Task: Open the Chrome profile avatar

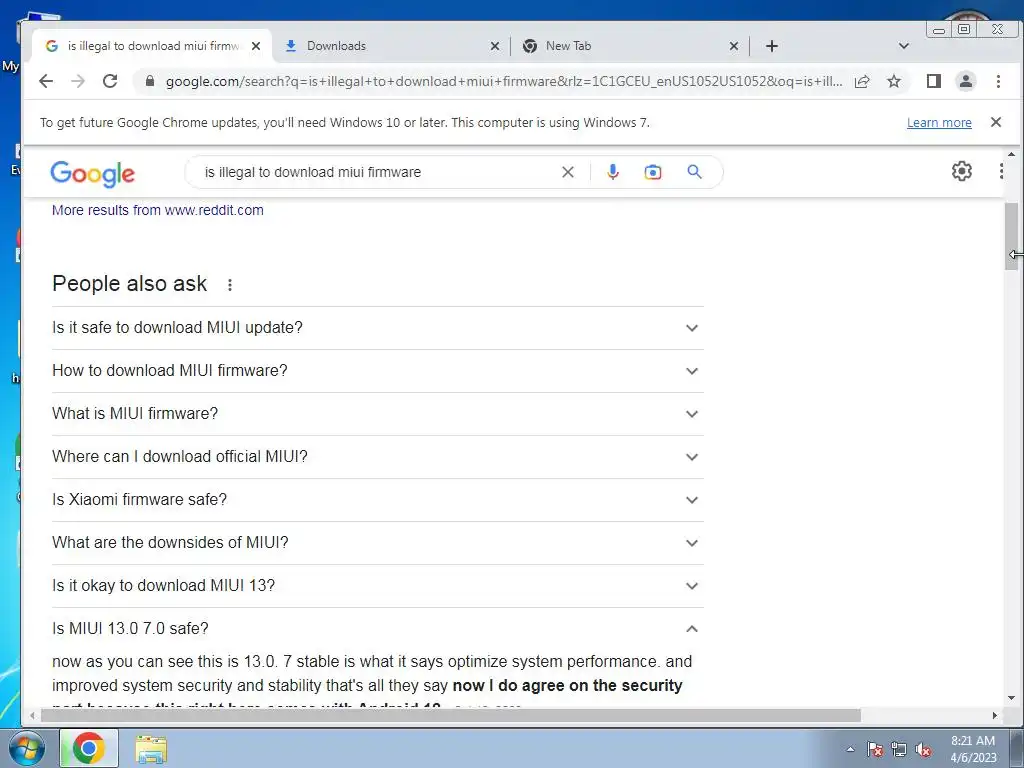Action: click(966, 81)
